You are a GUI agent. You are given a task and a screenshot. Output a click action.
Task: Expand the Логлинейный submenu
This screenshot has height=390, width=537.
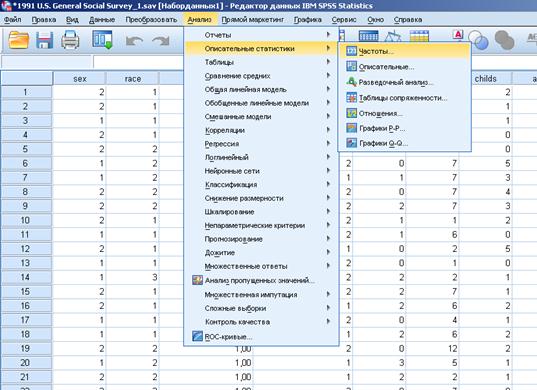(x=261, y=157)
